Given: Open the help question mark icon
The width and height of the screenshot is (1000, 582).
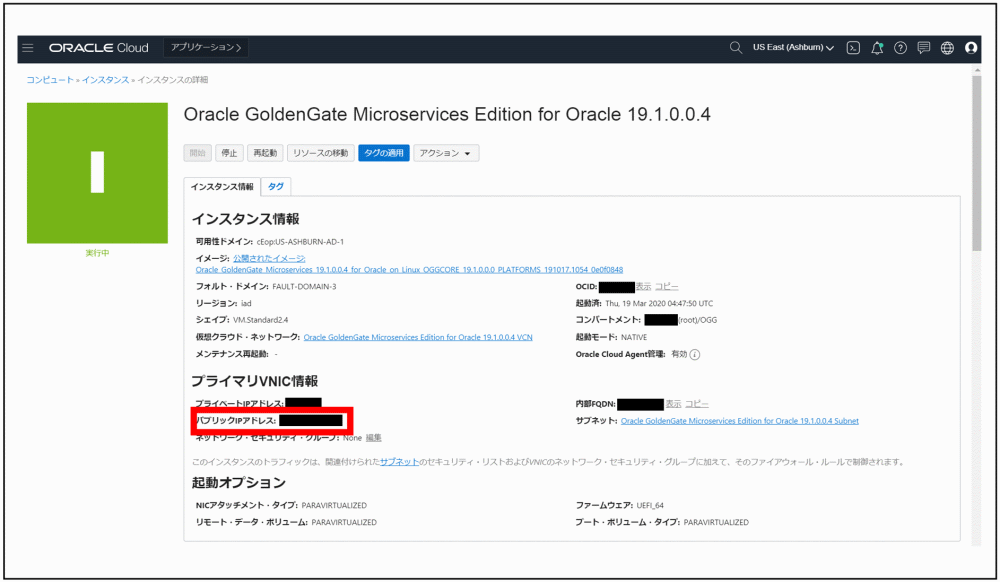Looking at the screenshot, I should (900, 48).
